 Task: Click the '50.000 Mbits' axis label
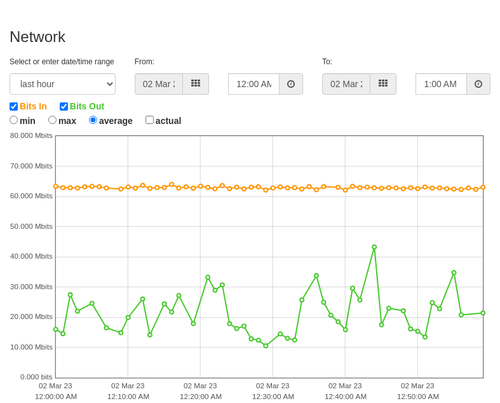[31, 226]
